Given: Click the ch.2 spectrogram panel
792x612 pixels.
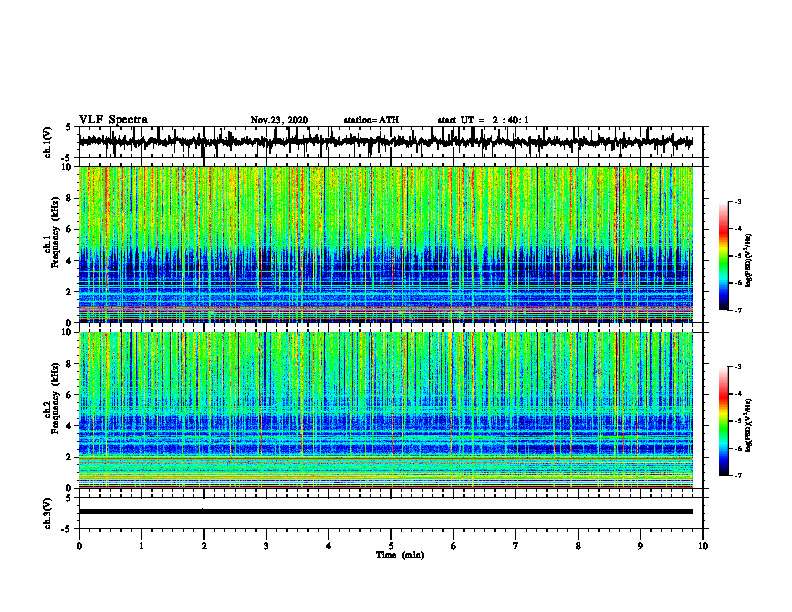Looking at the screenshot, I should point(386,410).
